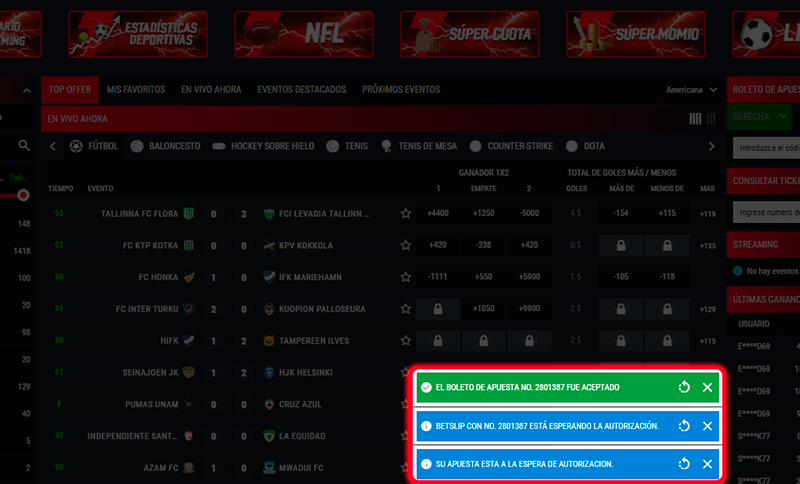Viewport: 800px width, 484px height.
Task: Open the Seinajoen JK vs HJK Helsinki event
Action: pos(223,373)
